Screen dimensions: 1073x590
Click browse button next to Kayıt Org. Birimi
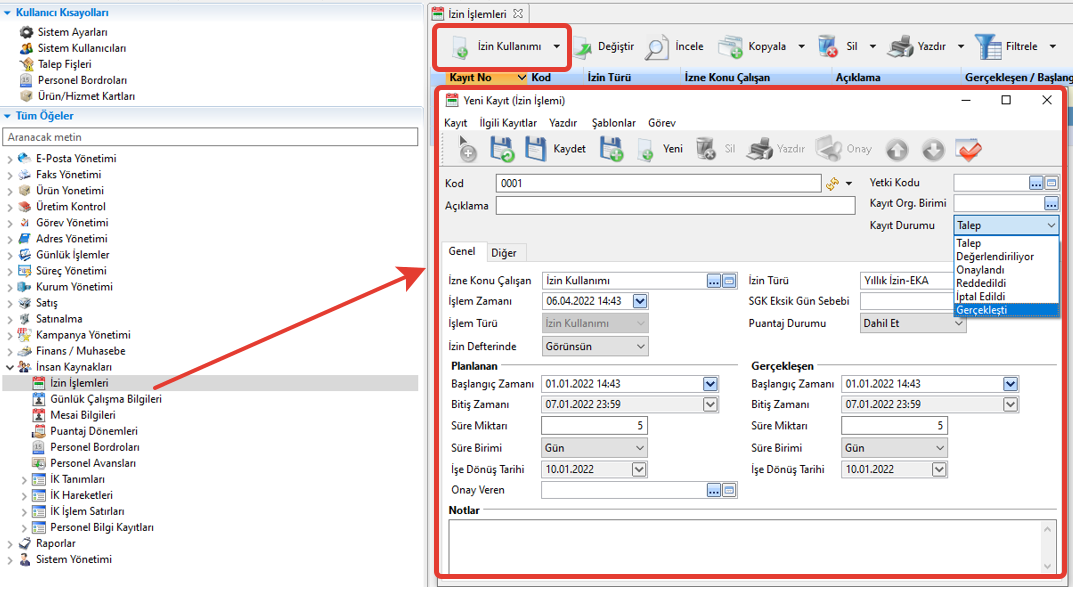1051,203
